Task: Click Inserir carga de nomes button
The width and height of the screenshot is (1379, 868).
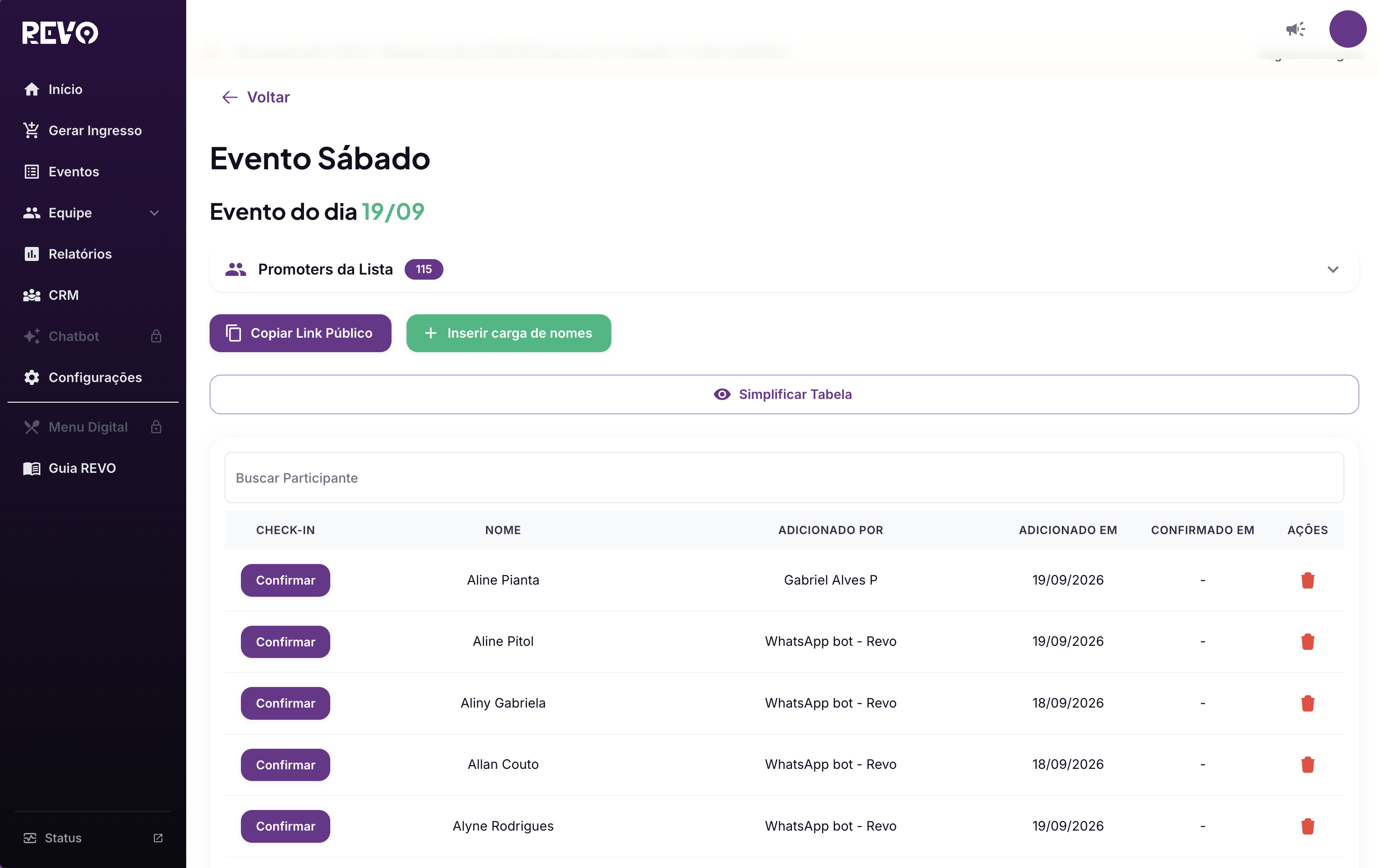Action: pyautogui.click(x=508, y=333)
